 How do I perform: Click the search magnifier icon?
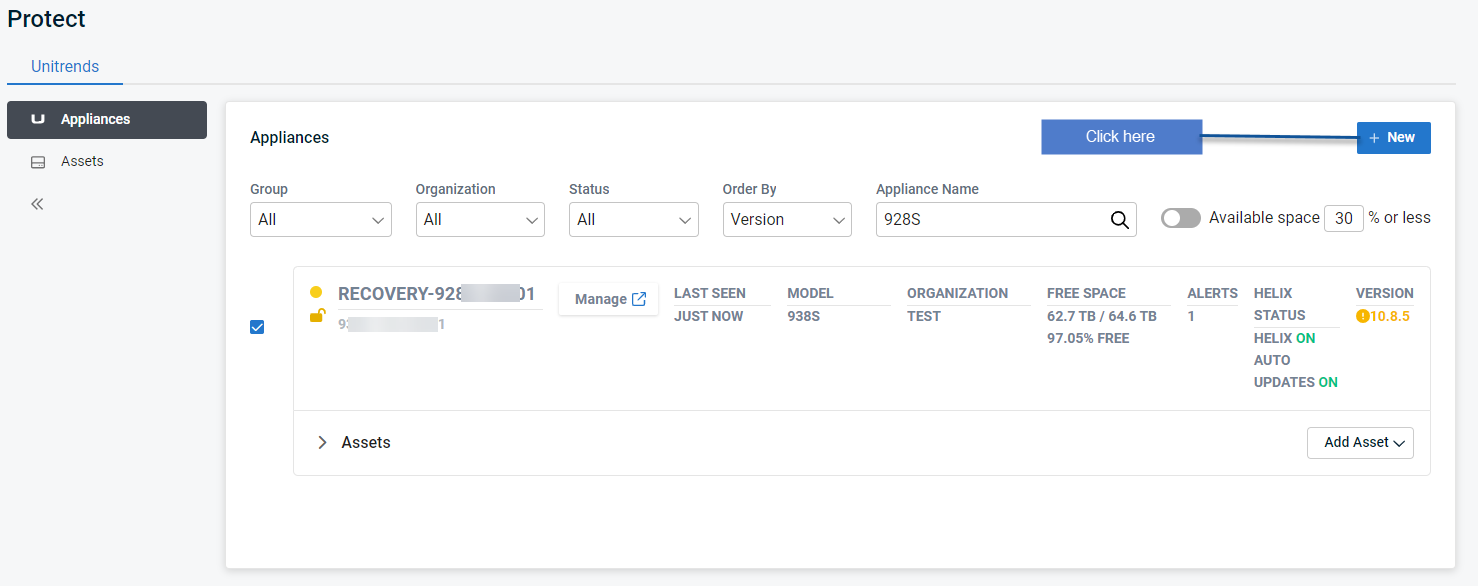1120,220
